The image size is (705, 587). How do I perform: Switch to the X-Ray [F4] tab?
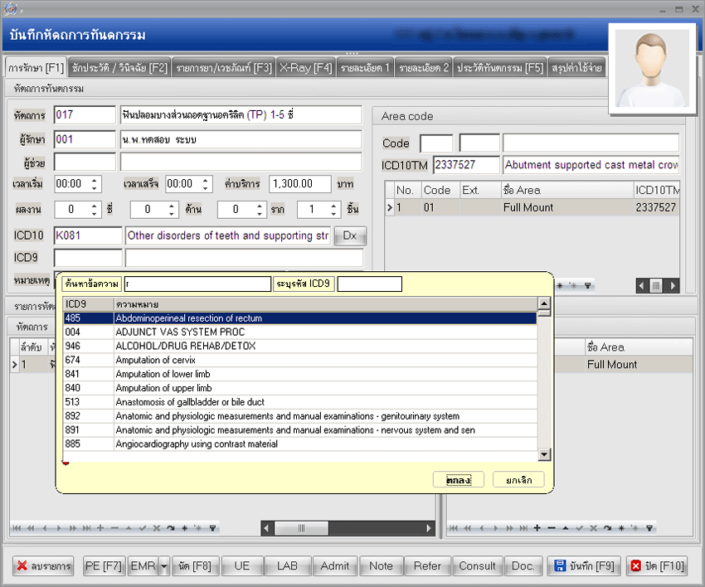[x=305, y=68]
